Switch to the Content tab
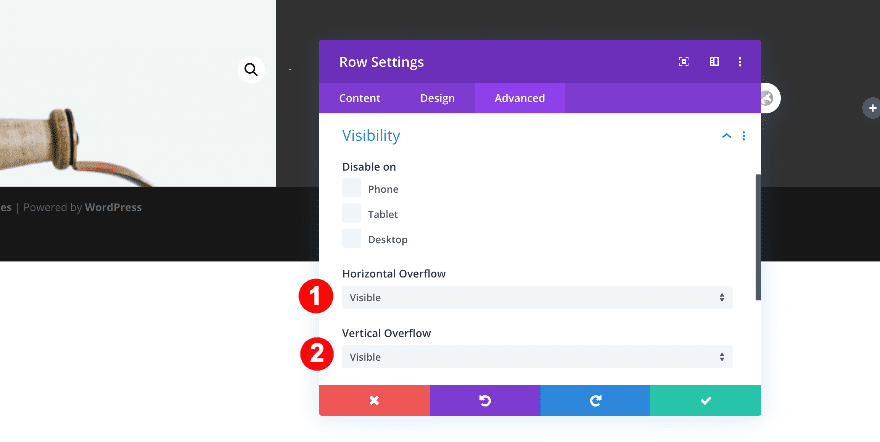This screenshot has height=442, width=880. coord(359,98)
